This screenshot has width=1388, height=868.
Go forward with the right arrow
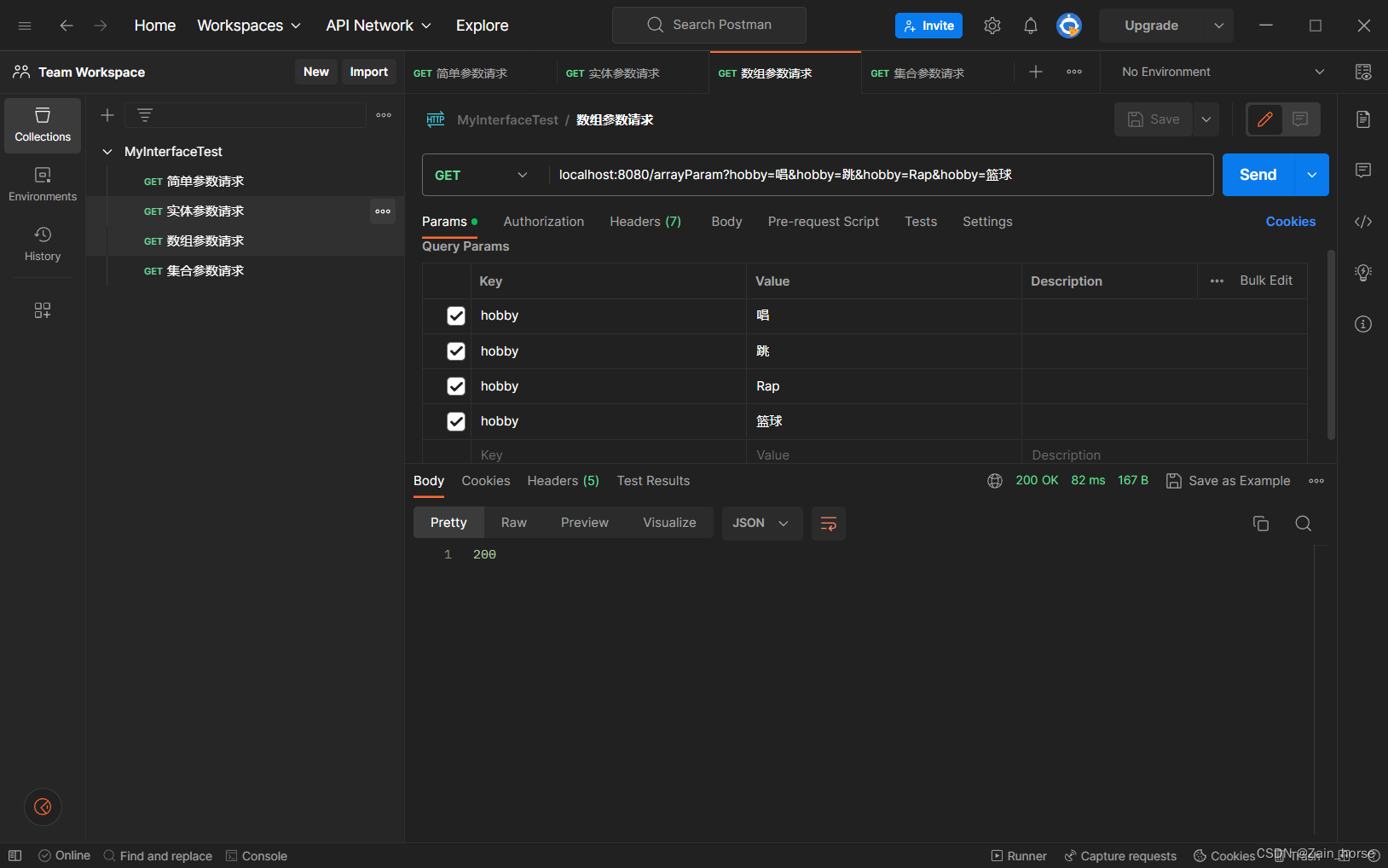(x=101, y=26)
